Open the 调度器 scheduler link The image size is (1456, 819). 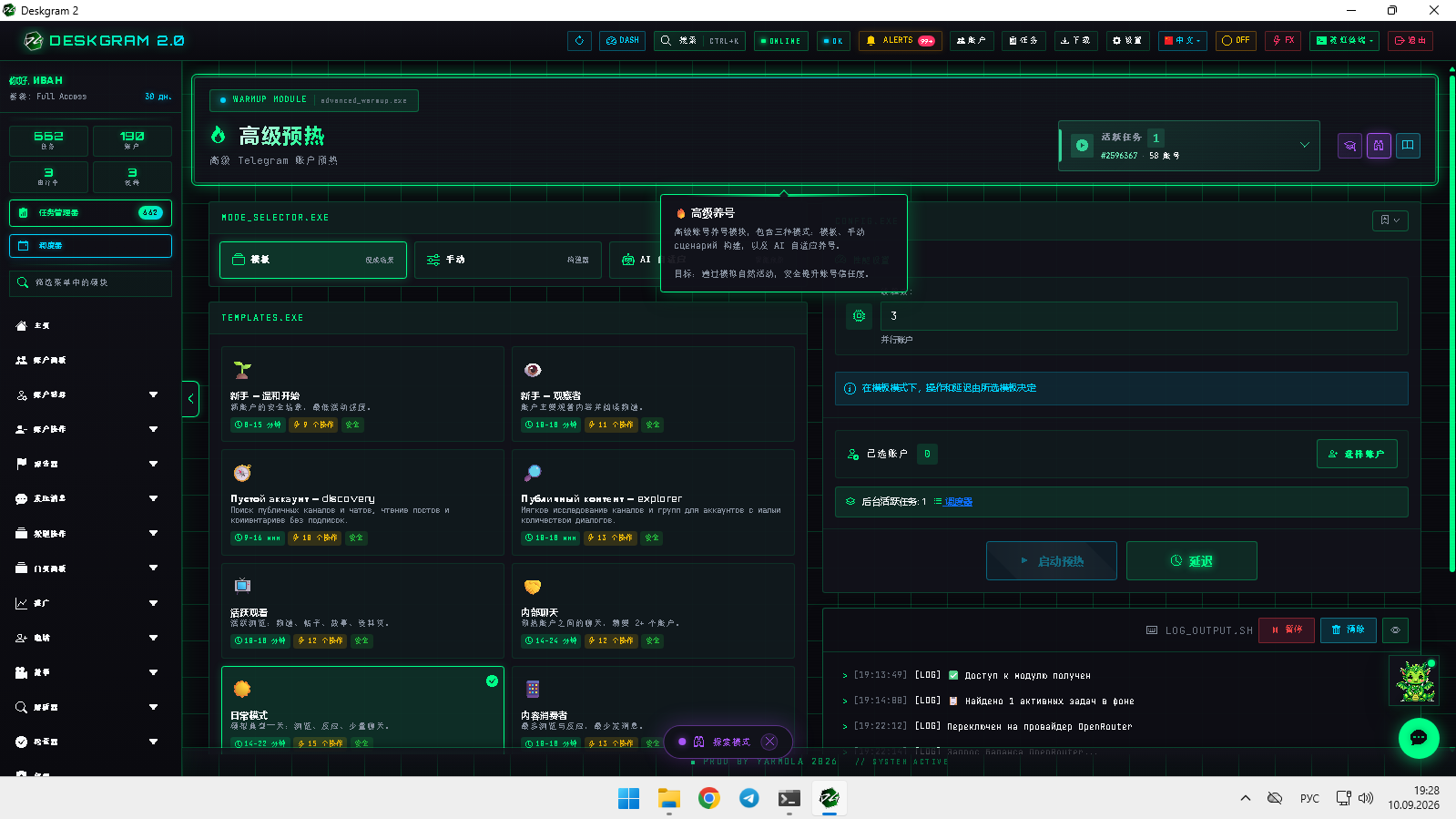coord(958,502)
